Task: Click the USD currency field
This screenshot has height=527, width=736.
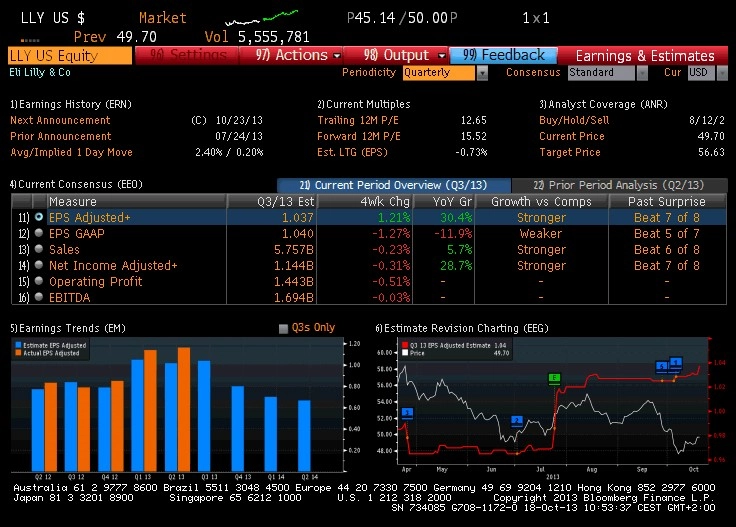Action: 702,73
